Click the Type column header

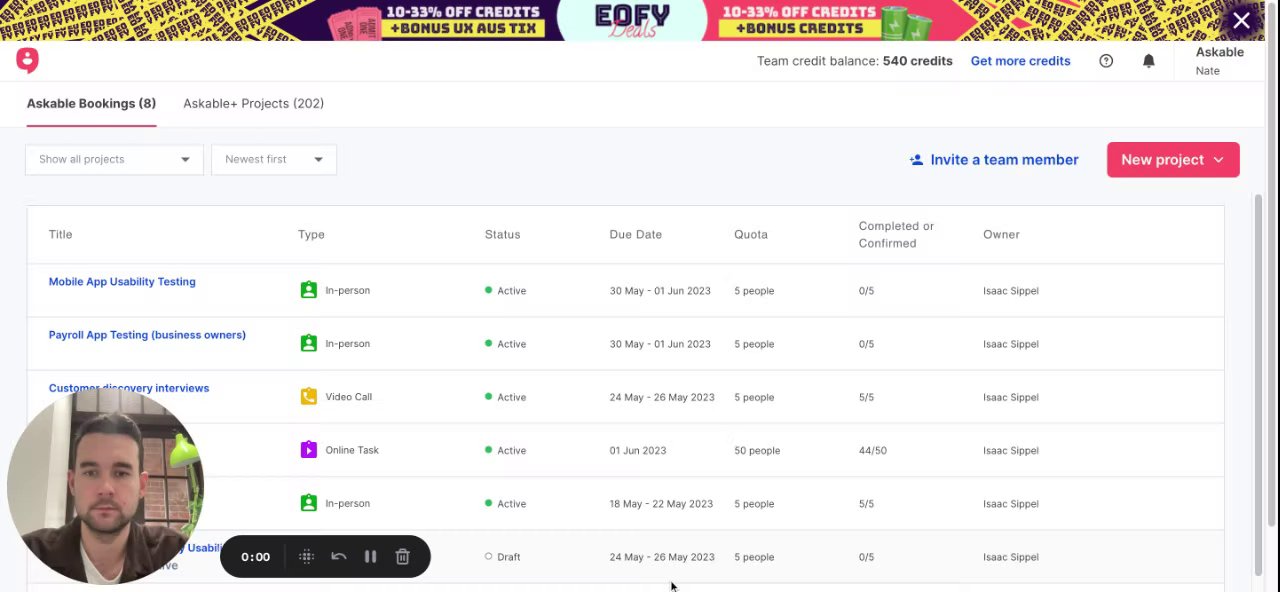click(x=311, y=234)
